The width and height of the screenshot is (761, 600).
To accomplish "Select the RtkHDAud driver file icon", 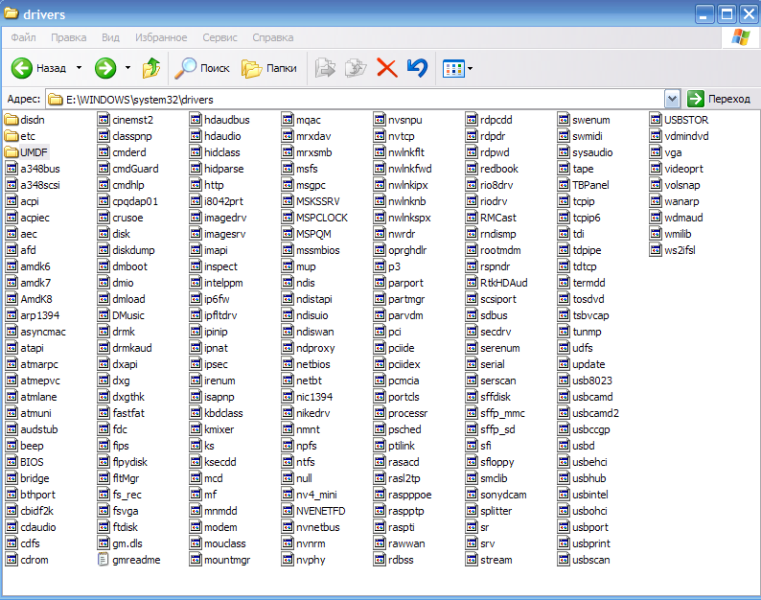I will 471,283.
